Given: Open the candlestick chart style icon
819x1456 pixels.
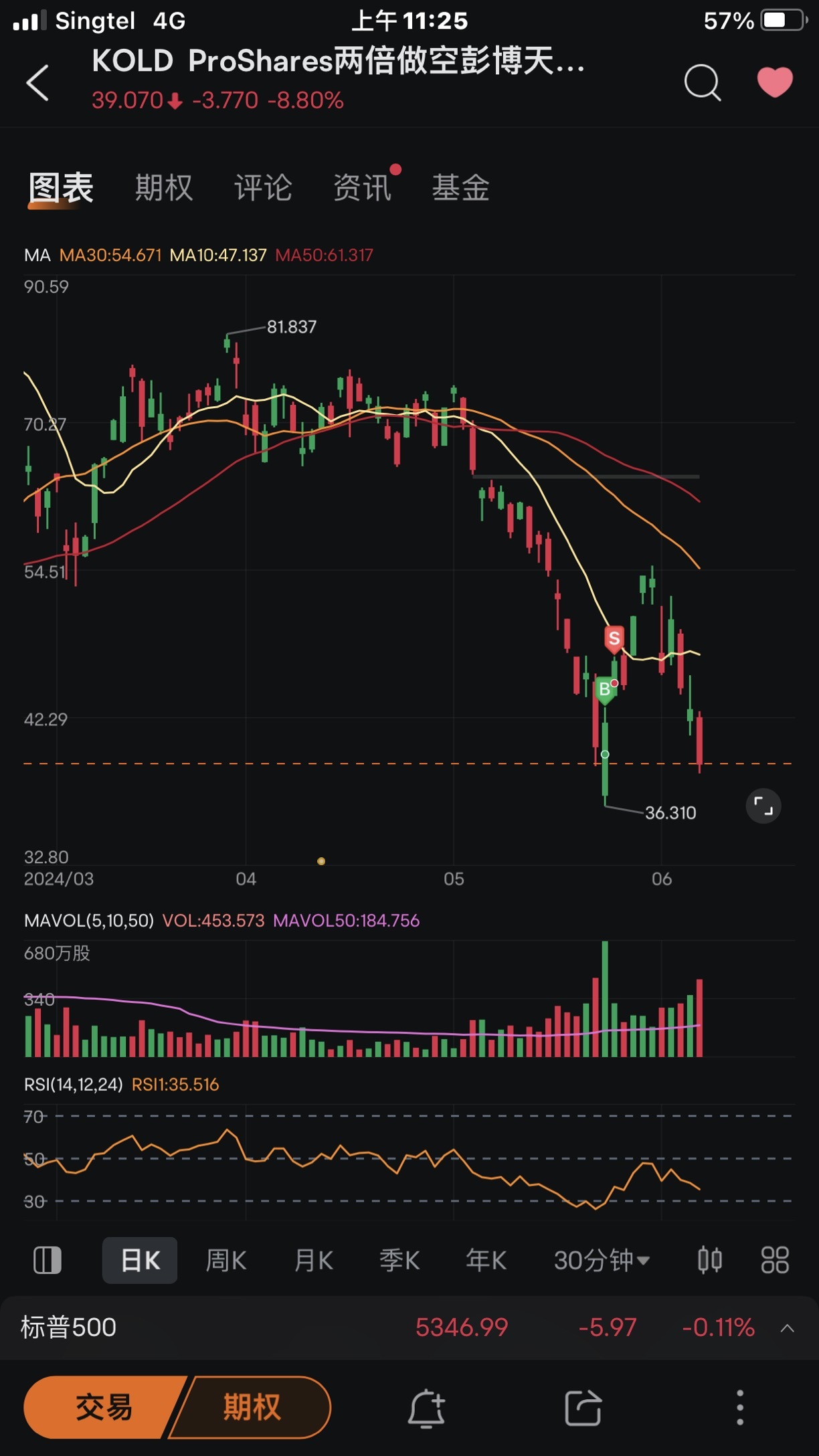Looking at the screenshot, I should [x=710, y=1260].
